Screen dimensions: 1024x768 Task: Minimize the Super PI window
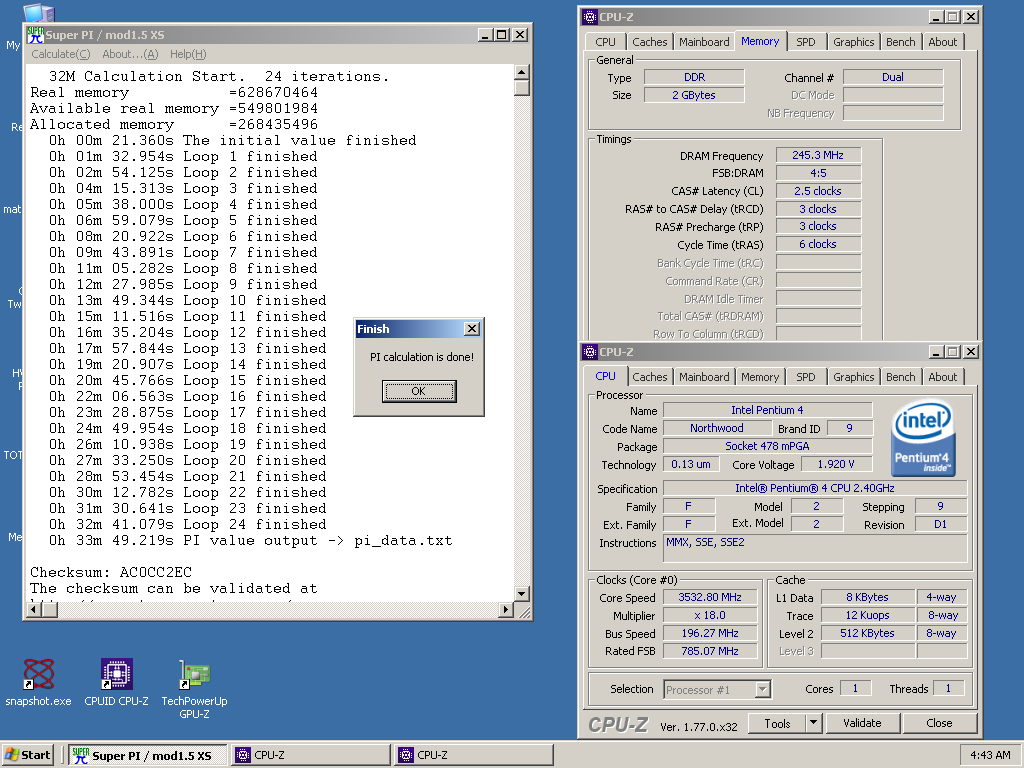point(485,35)
